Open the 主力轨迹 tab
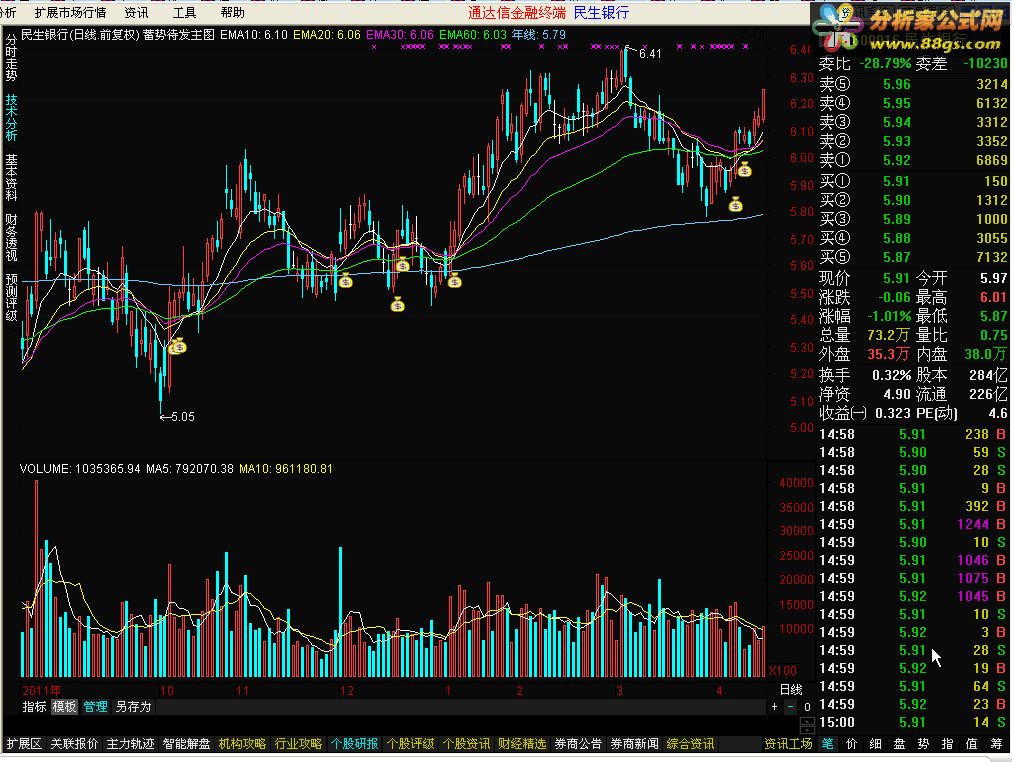The image size is (1012, 762). tap(130, 744)
